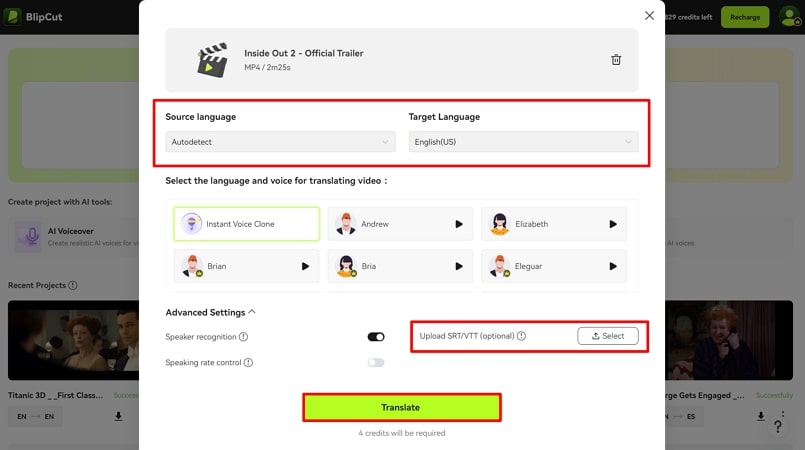Choose the Andrew voice
Screen dimensions: 805x450
pos(400,224)
